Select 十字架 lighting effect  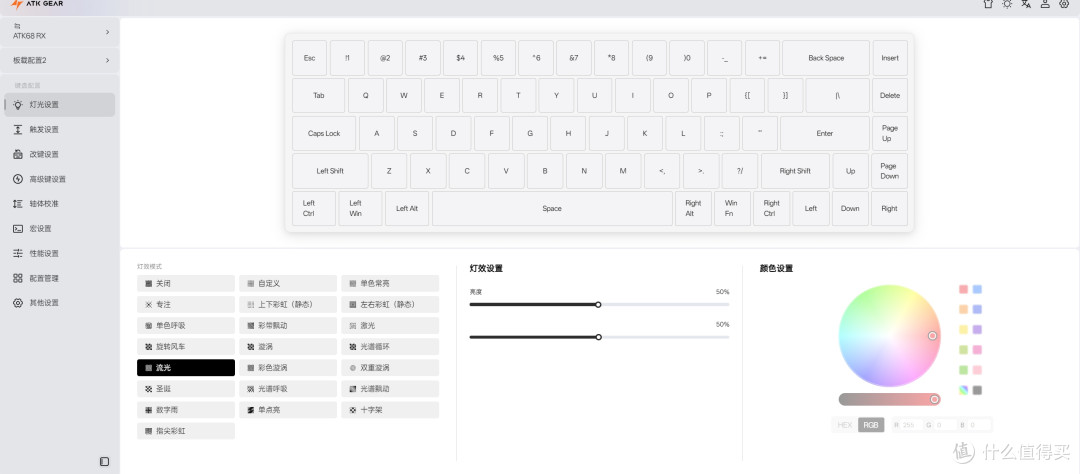[x=390, y=410]
